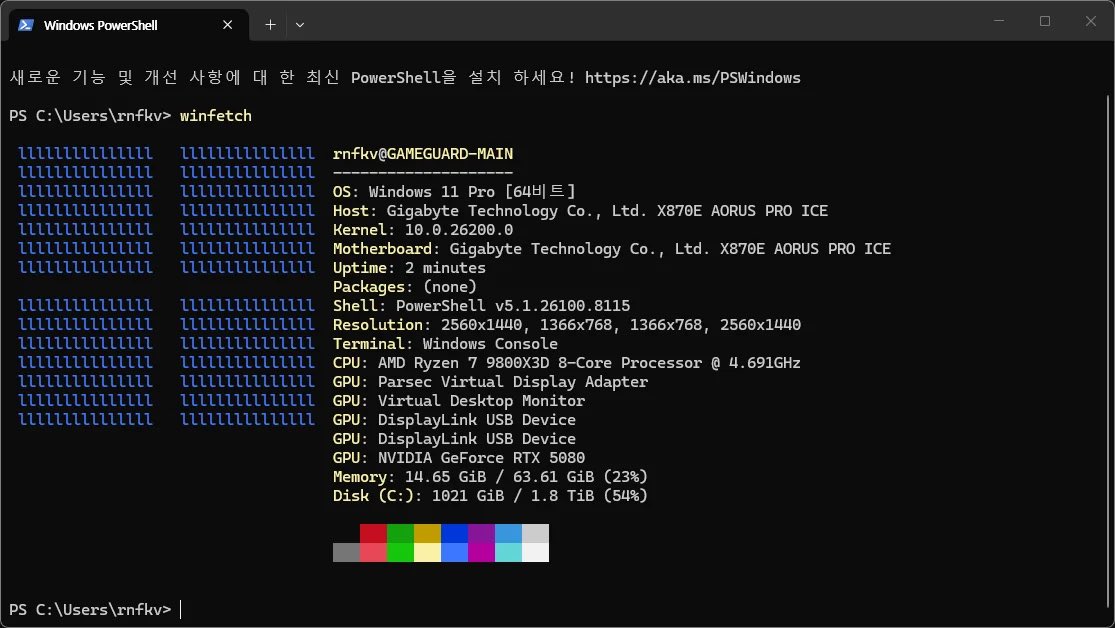Click the Terminal: Windows Console line
1115x628 pixels.
point(445,344)
